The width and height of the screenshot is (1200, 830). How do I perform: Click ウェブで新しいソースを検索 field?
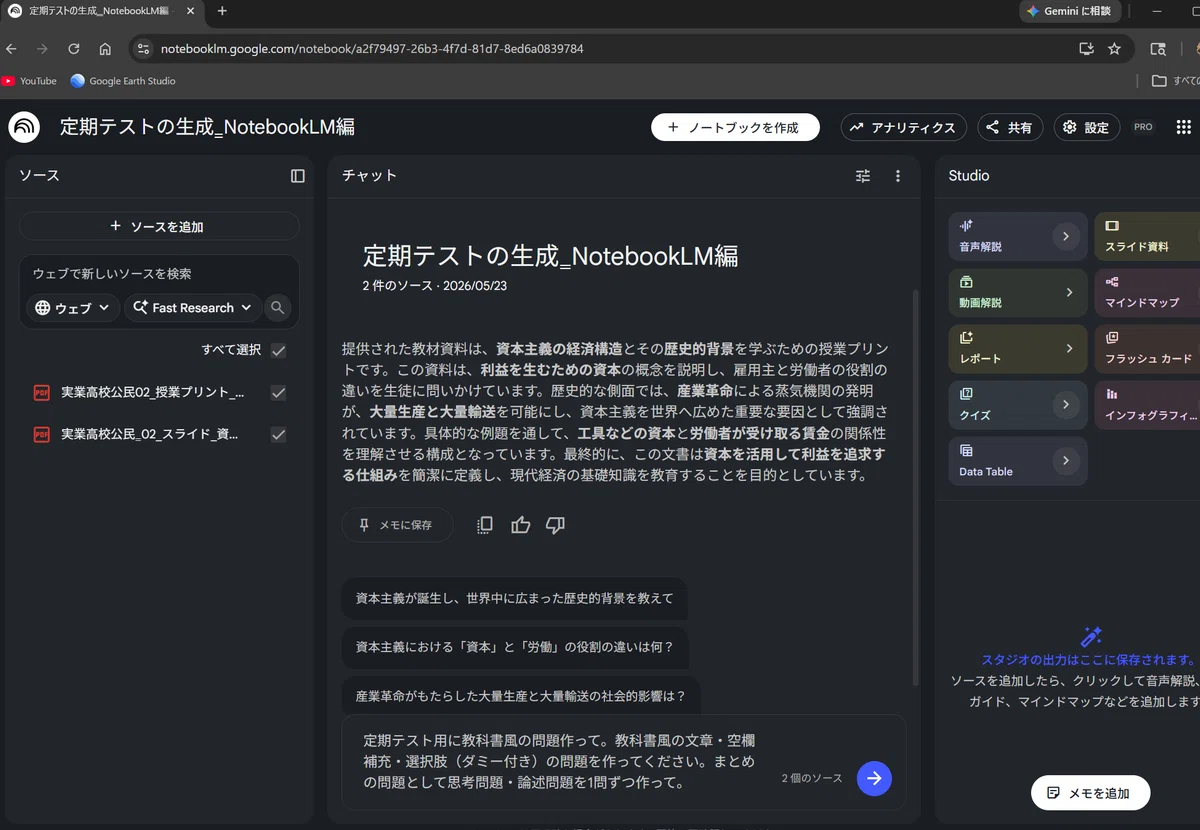159,273
